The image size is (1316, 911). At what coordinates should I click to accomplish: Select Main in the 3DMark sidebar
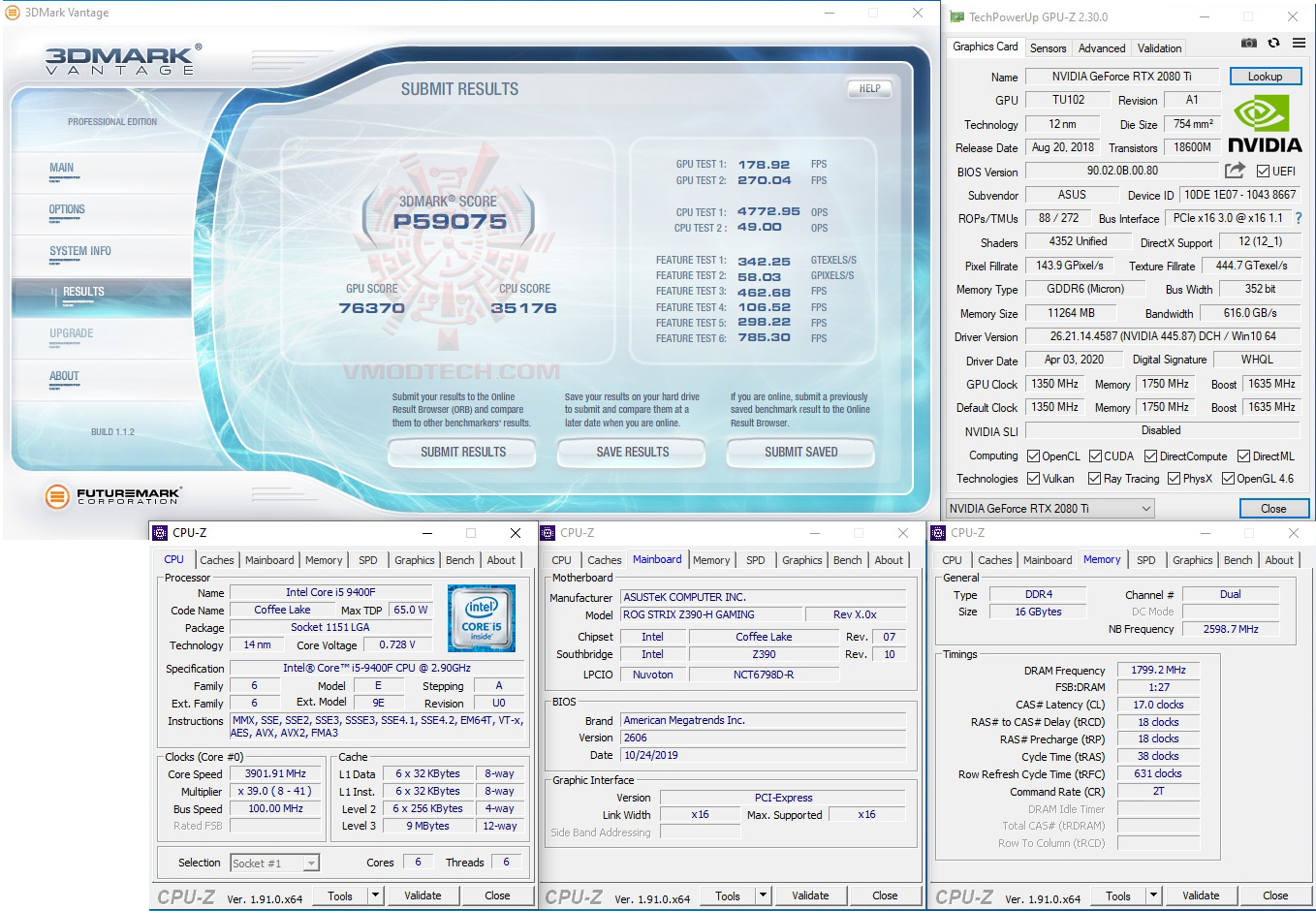pyautogui.click(x=61, y=168)
